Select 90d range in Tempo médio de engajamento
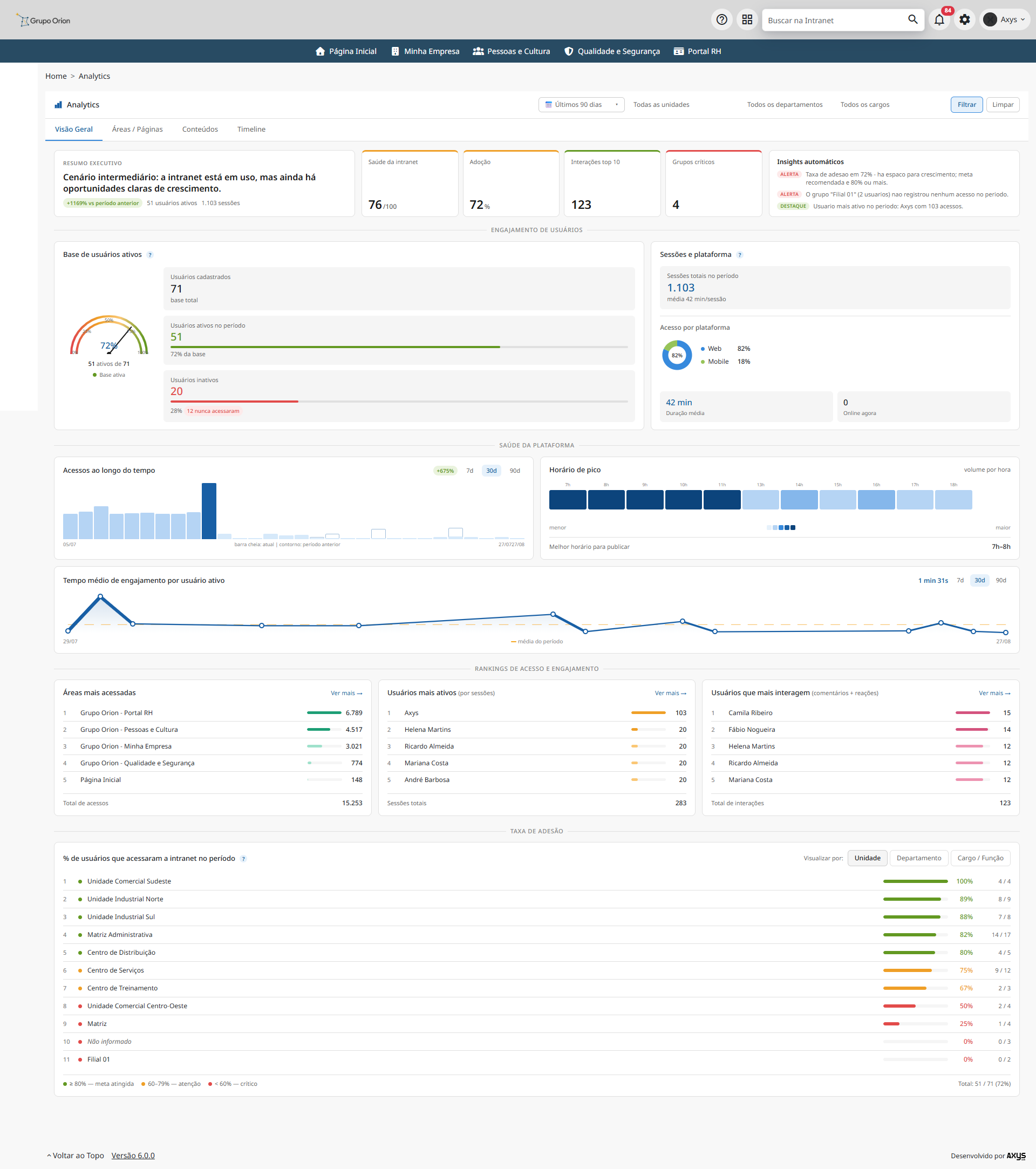The image size is (1036, 1169). [x=1000, y=581]
